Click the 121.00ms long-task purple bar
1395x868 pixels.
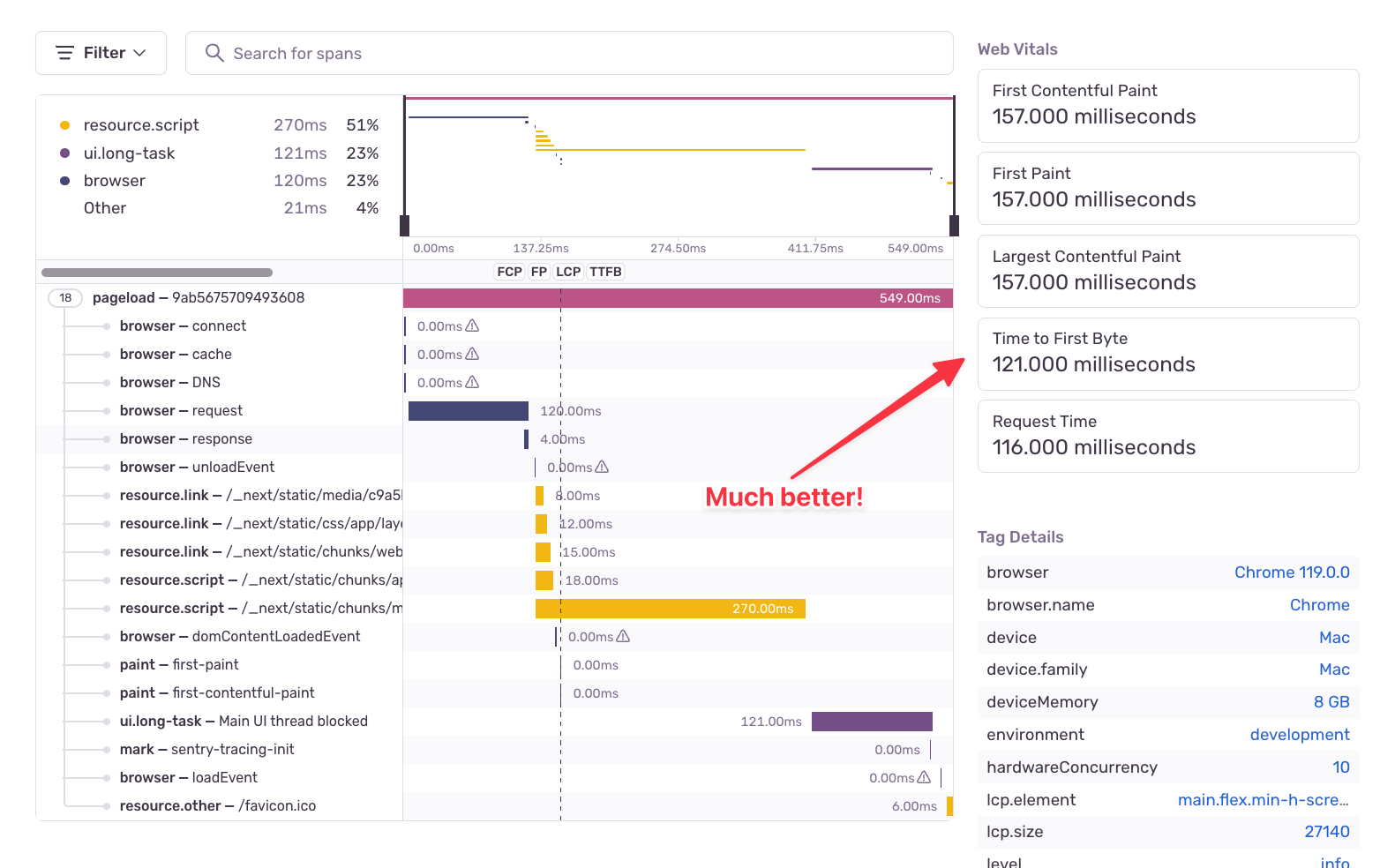pyautogui.click(x=872, y=722)
